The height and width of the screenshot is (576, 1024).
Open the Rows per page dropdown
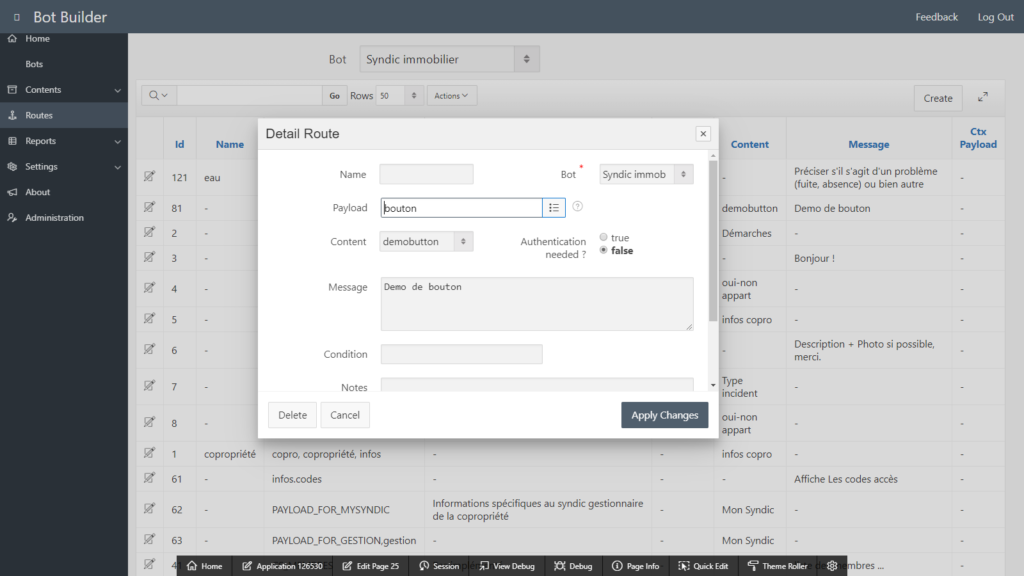coord(398,95)
